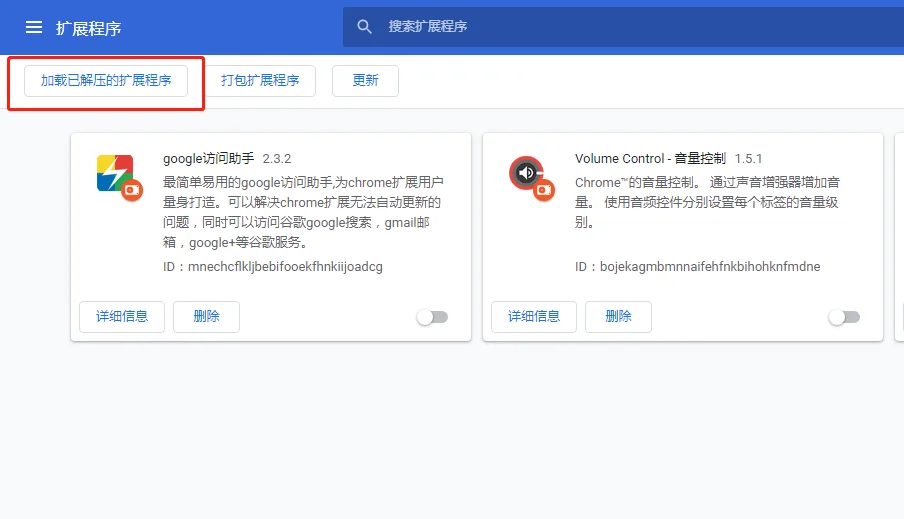Open the hamburger main menu
The image size is (904, 519).
pos(33,27)
